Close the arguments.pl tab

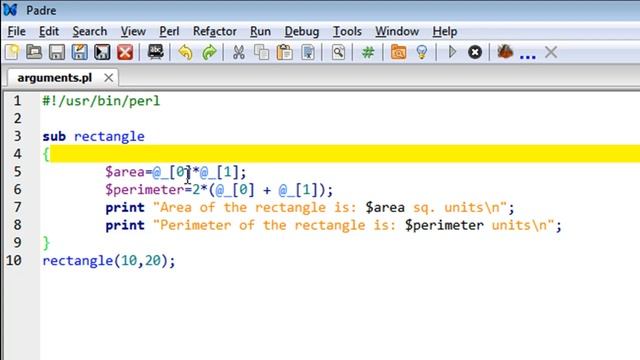[108, 78]
